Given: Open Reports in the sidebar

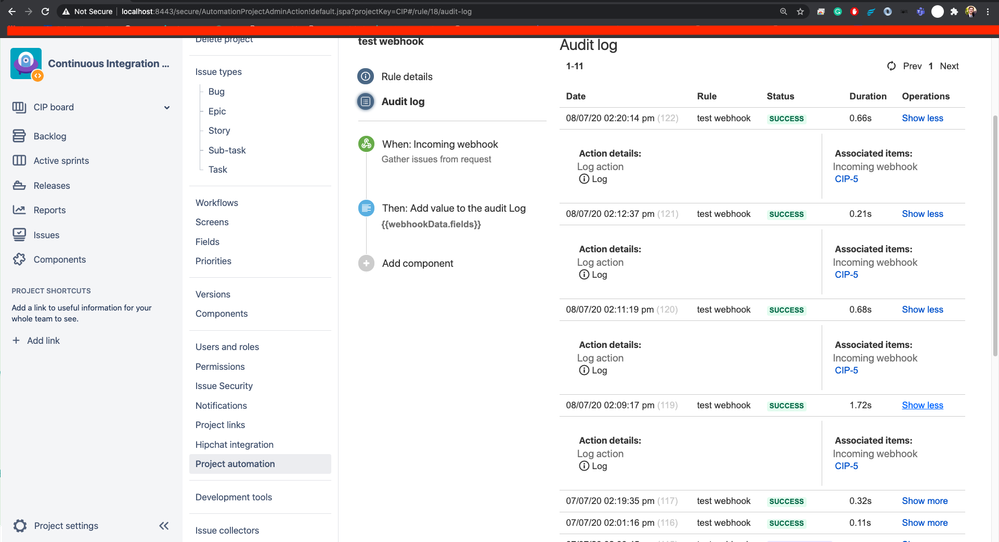Looking at the screenshot, I should click(49, 210).
